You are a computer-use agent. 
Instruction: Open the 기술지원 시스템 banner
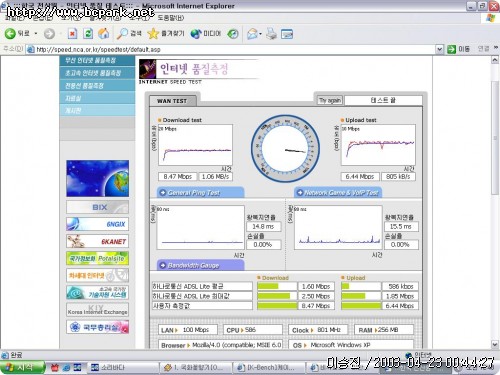[97, 293]
